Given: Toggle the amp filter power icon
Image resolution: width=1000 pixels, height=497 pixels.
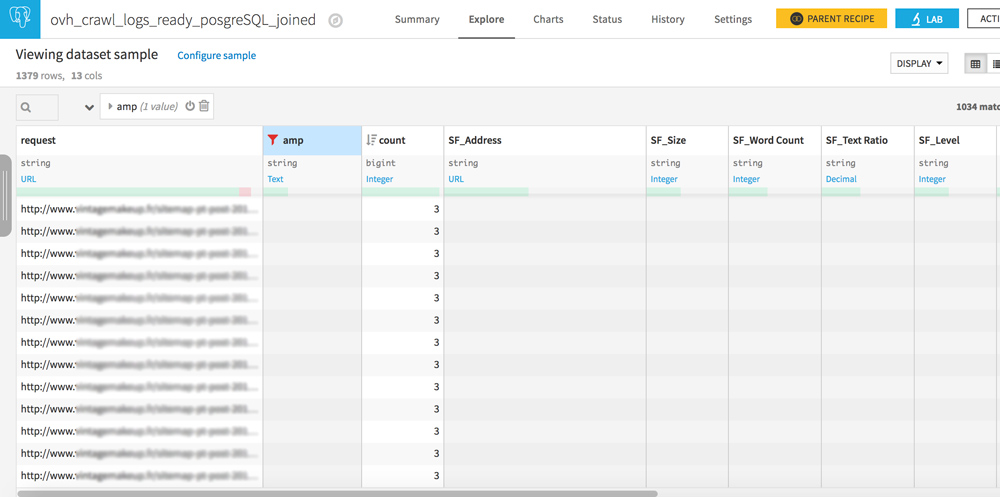Looking at the screenshot, I should (189, 107).
